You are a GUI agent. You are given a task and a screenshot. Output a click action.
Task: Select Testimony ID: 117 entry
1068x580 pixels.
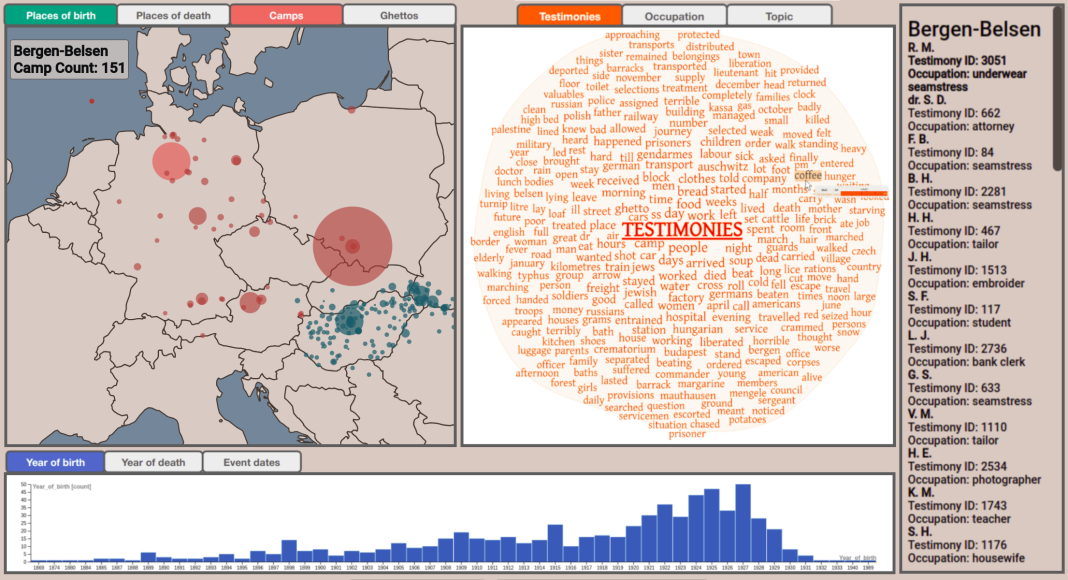click(954, 310)
